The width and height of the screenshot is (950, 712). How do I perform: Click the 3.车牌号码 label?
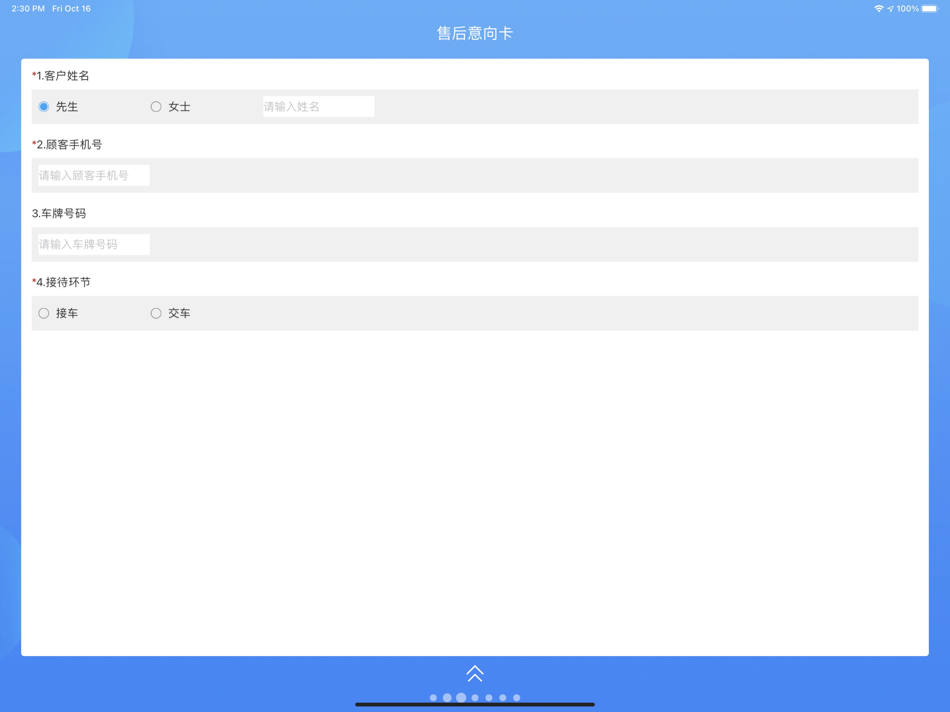tap(59, 213)
